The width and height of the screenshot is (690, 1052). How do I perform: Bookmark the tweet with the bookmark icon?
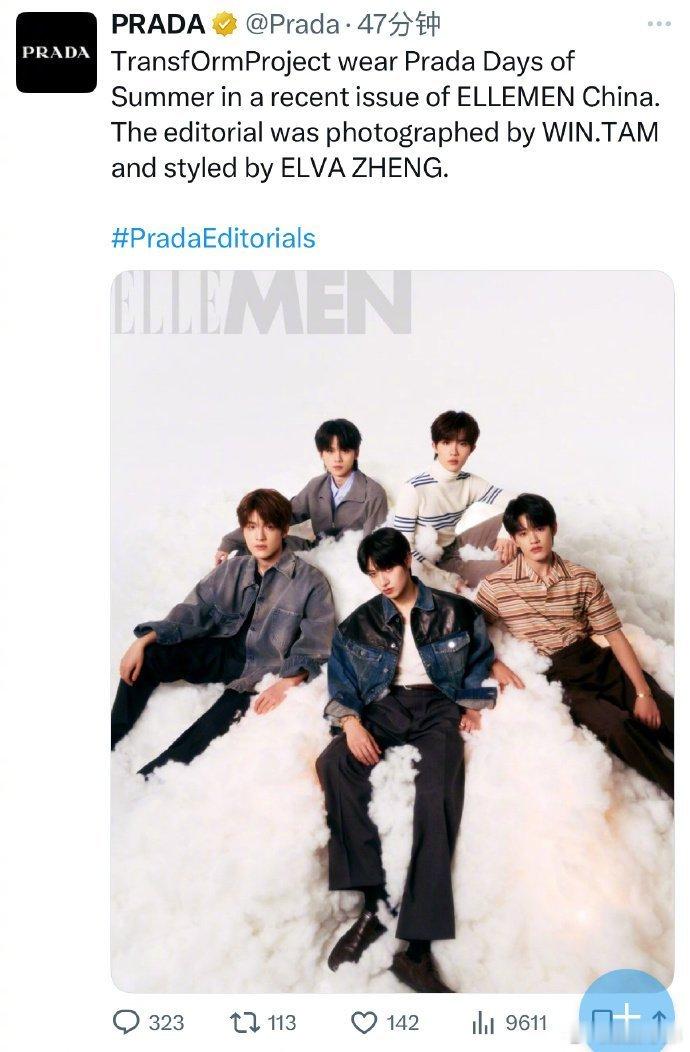[602, 1022]
